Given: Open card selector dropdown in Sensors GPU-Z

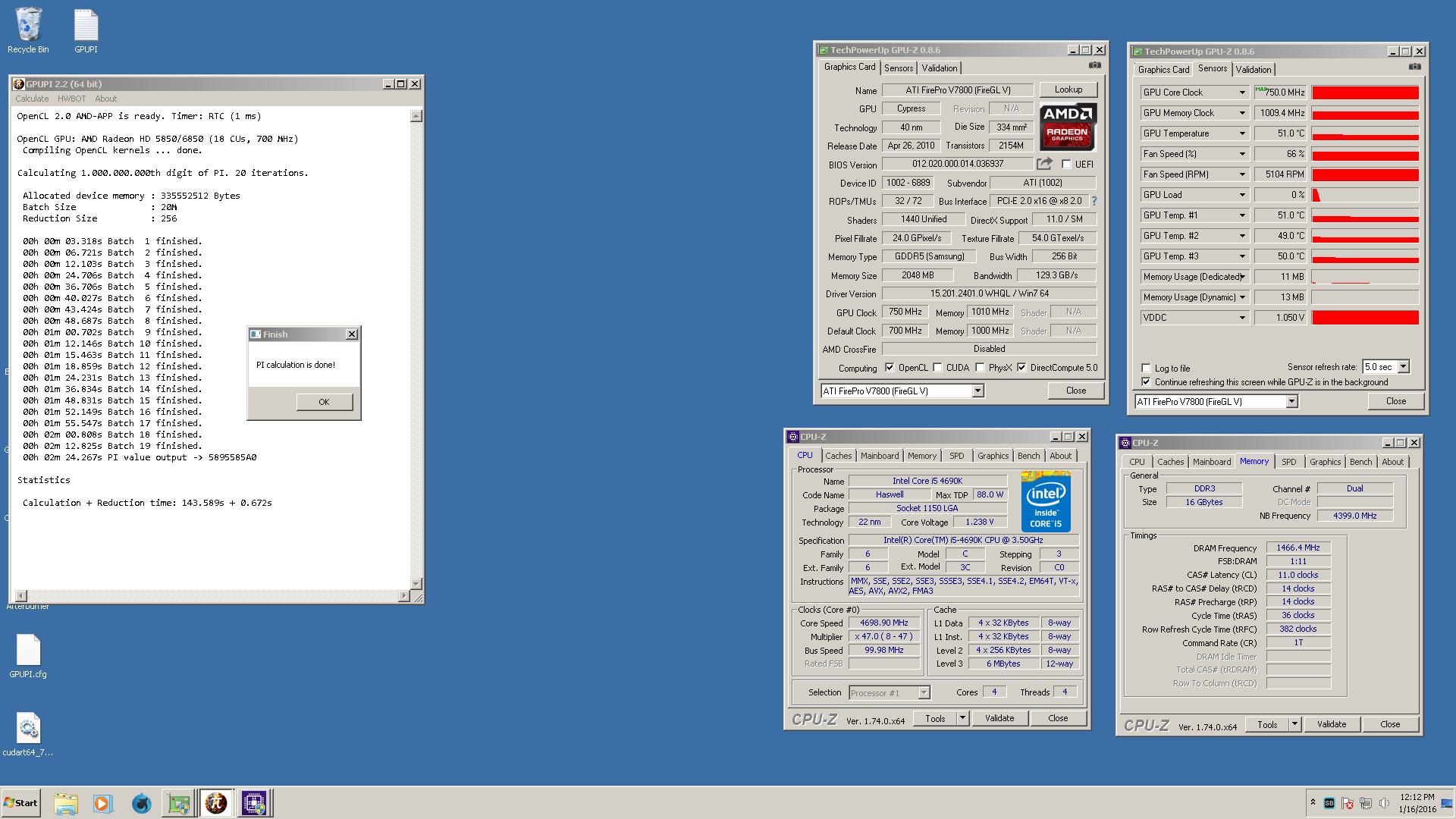Looking at the screenshot, I should click(1291, 401).
